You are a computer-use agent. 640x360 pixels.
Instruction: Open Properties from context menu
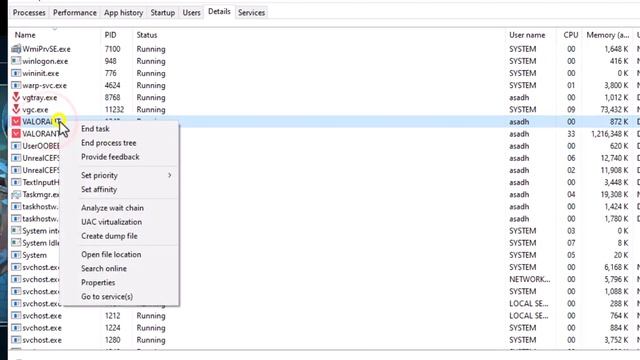(98, 283)
